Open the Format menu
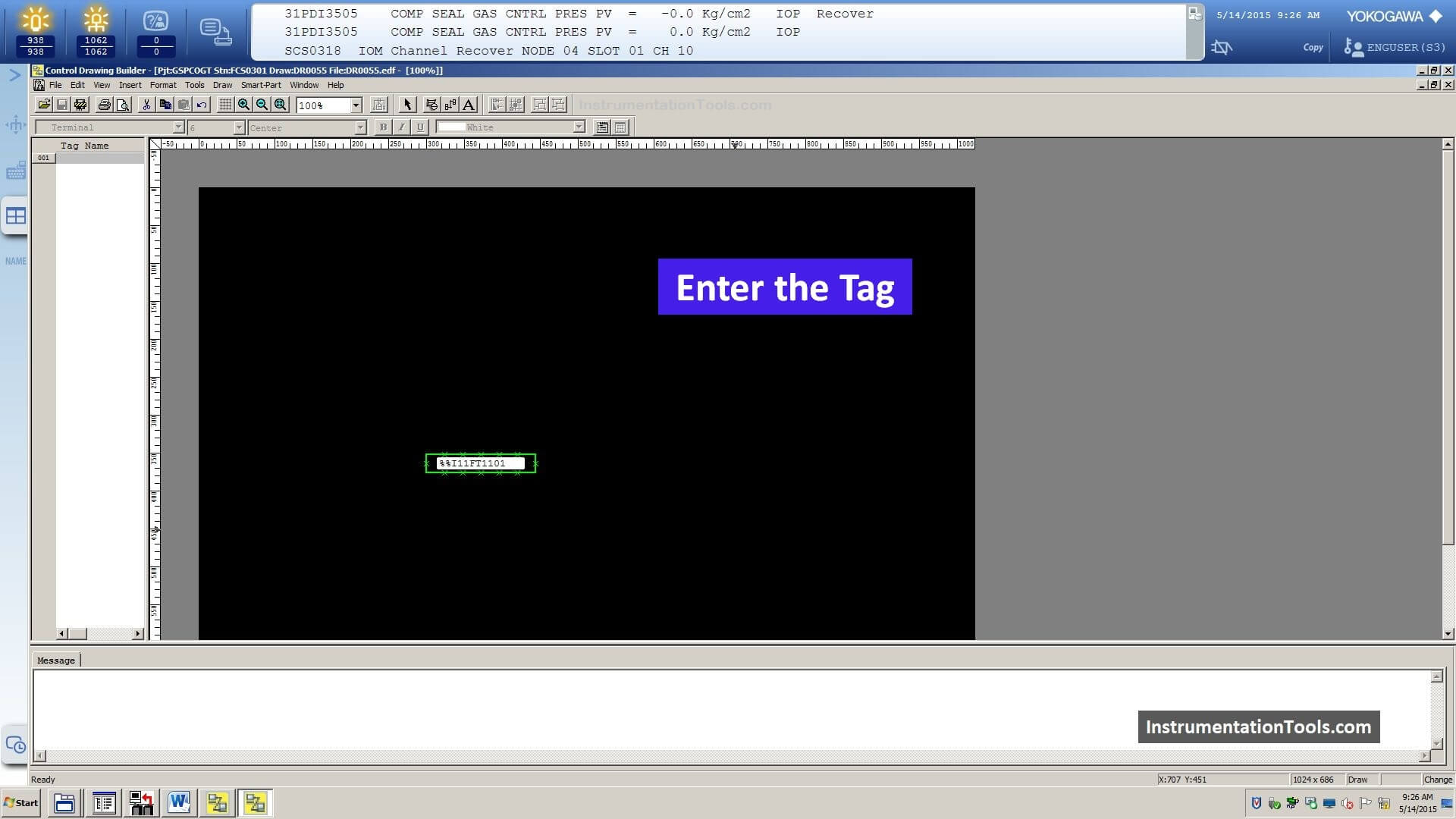This screenshot has width=1456, height=819. point(162,84)
